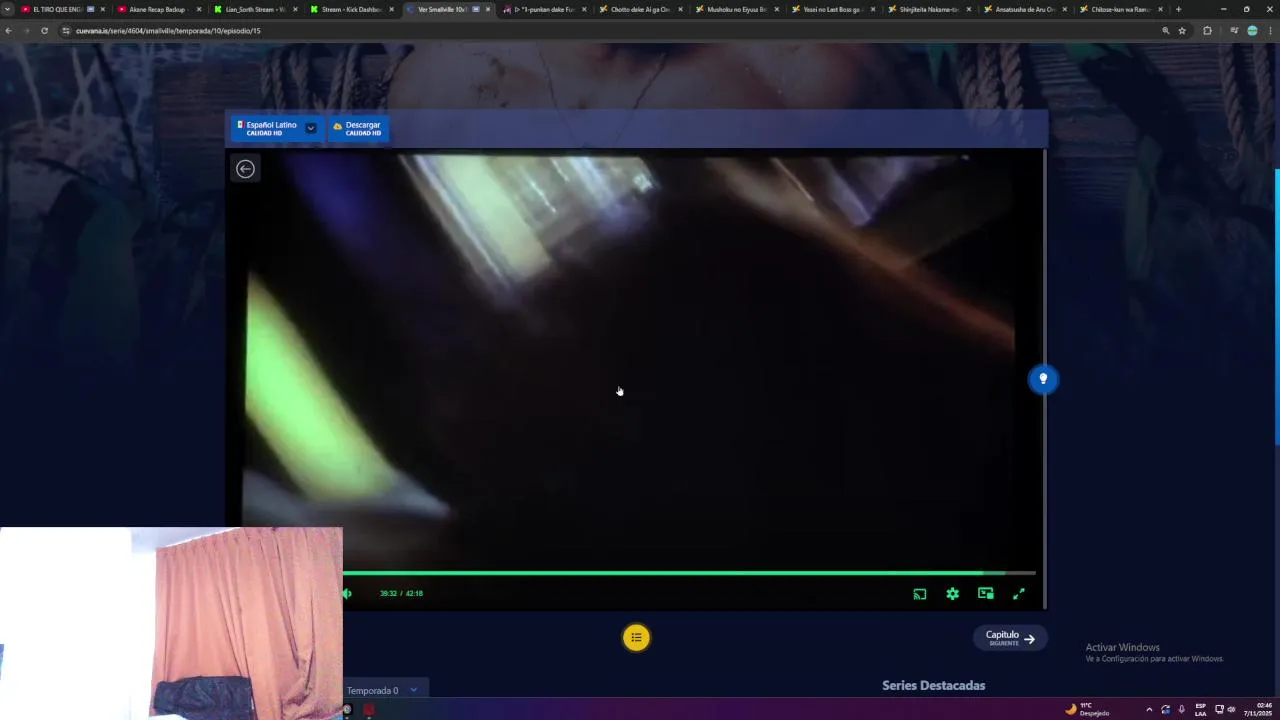The image size is (1280, 720).
Task: Open the zoom magnifier in address bar
Action: [x=1165, y=31]
